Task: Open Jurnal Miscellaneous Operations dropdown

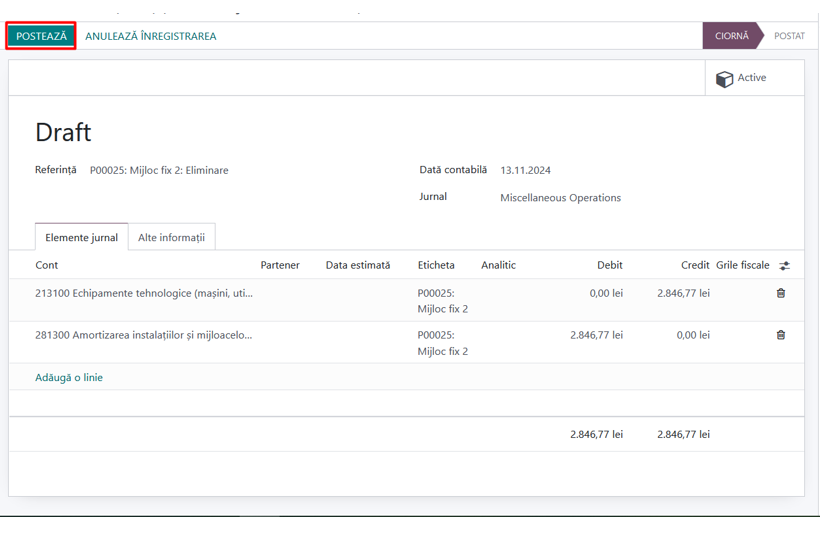Action: coord(561,198)
